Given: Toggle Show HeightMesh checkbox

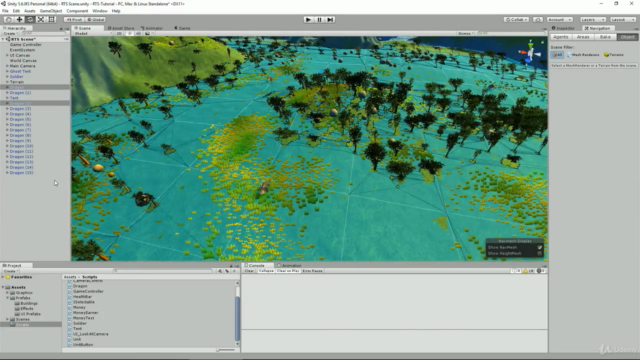Looking at the screenshot, I should 540,253.
